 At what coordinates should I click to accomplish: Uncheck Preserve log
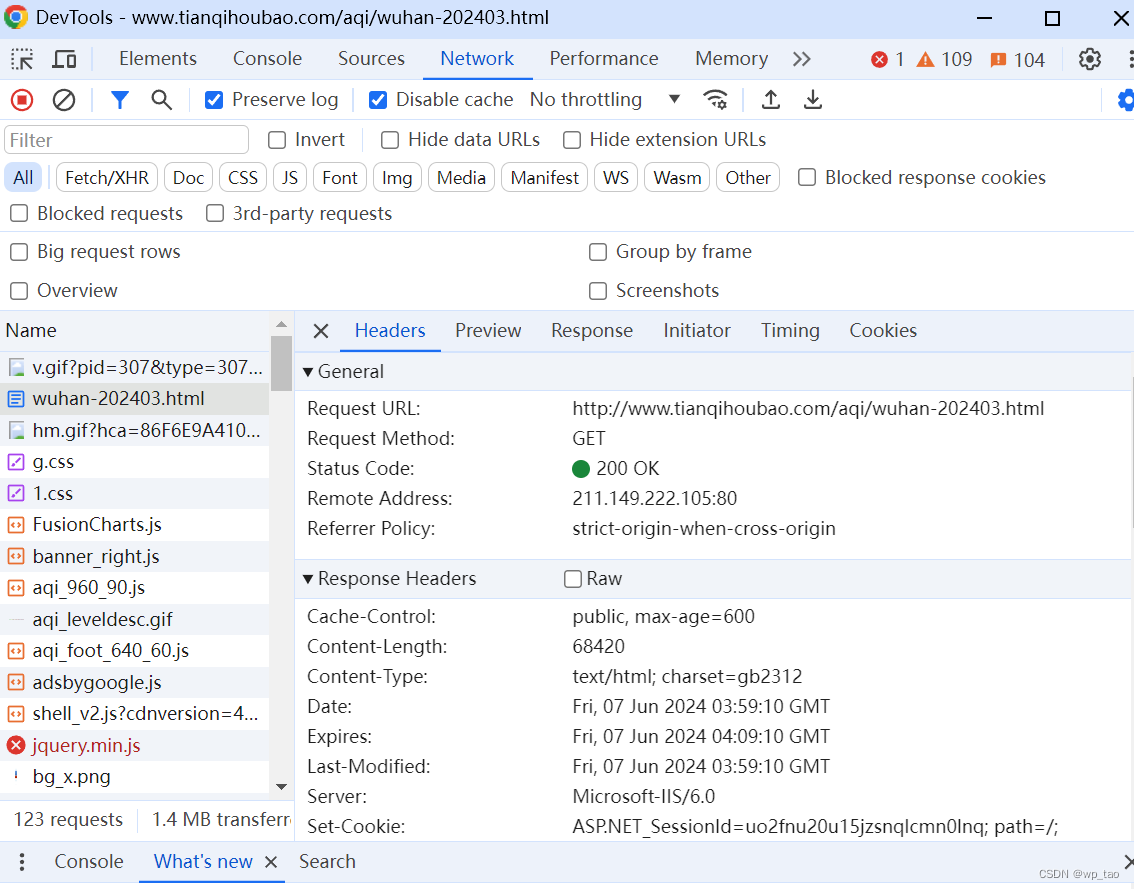[x=214, y=100]
